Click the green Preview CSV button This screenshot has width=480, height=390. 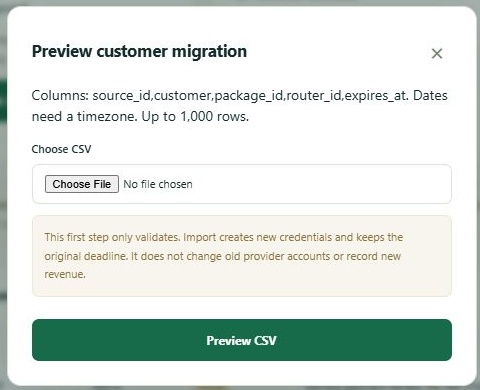(242, 340)
